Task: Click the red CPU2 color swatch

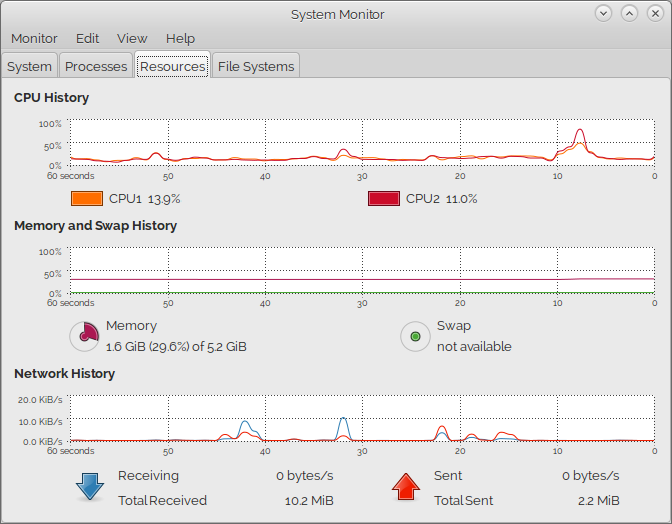Action: 384,199
